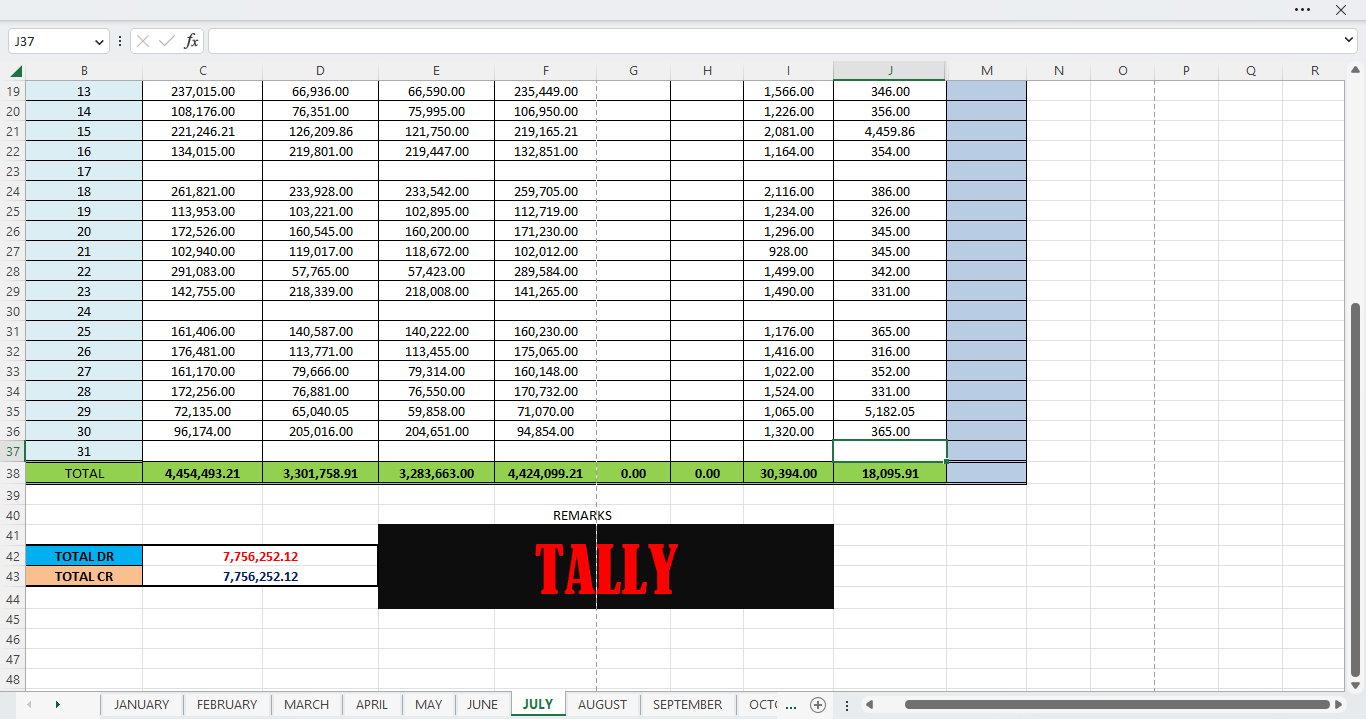Switch to the AUGUST sheet tab
The width and height of the screenshot is (1366, 720).
tap(603, 705)
